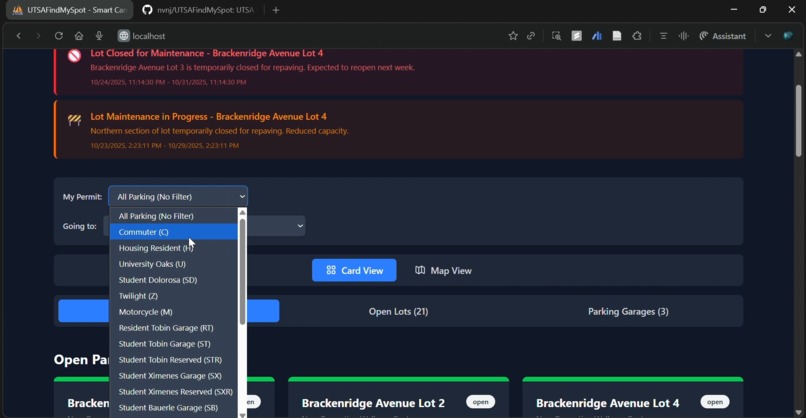Click open badge on Brackenridge Lot 2 card

click(x=480, y=402)
